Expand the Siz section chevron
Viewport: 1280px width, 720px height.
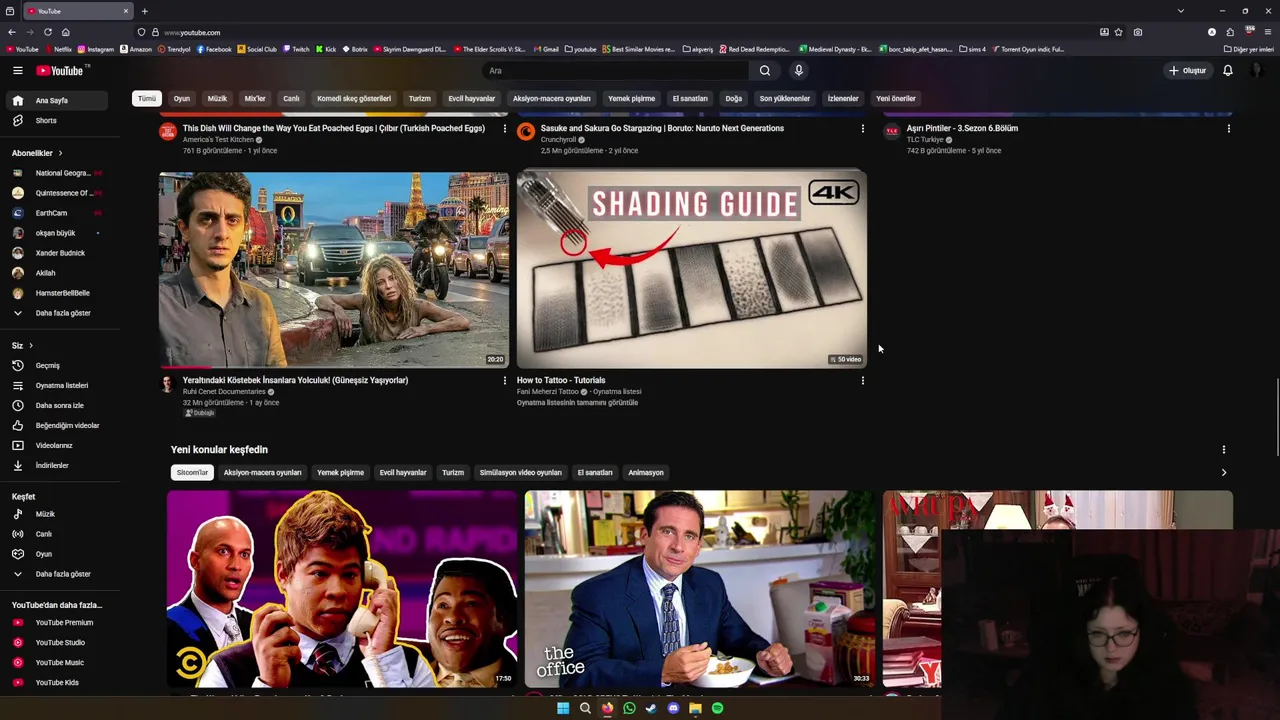[30, 345]
